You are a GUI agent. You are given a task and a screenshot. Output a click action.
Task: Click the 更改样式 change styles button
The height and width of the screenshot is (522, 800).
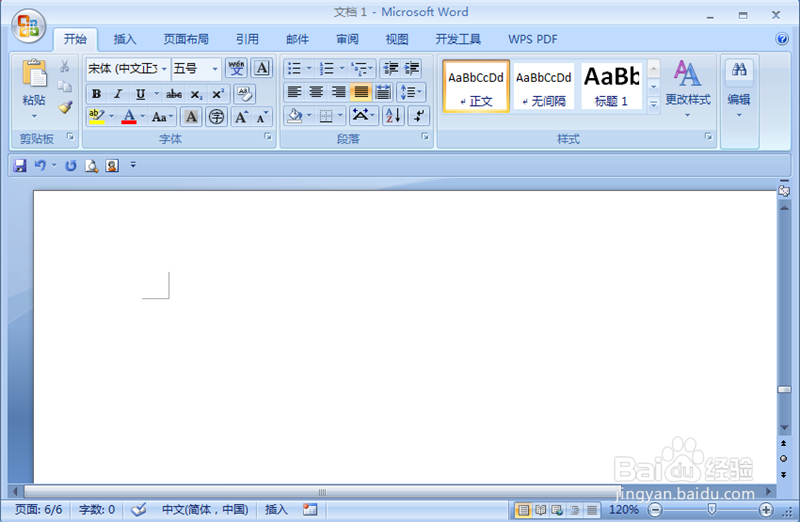pyautogui.click(x=687, y=88)
